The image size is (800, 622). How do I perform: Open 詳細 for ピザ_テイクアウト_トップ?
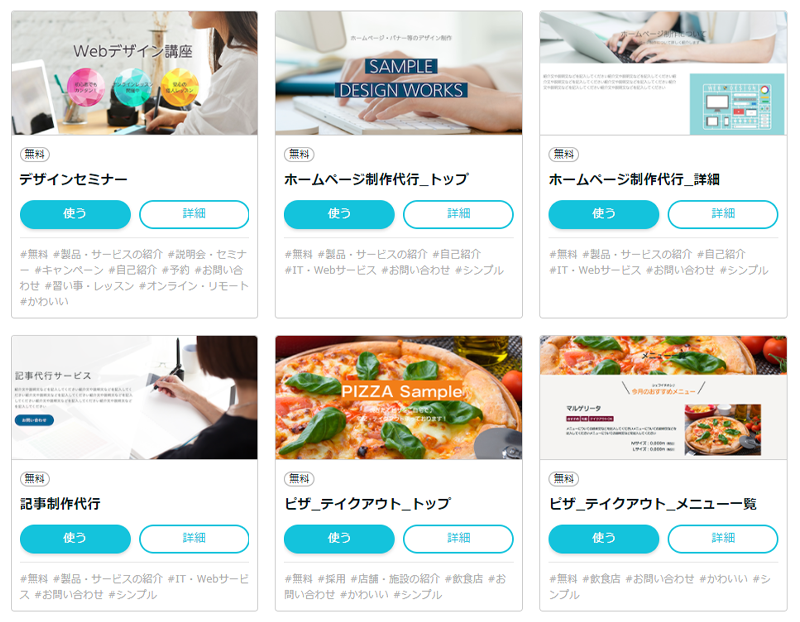(458, 538)
